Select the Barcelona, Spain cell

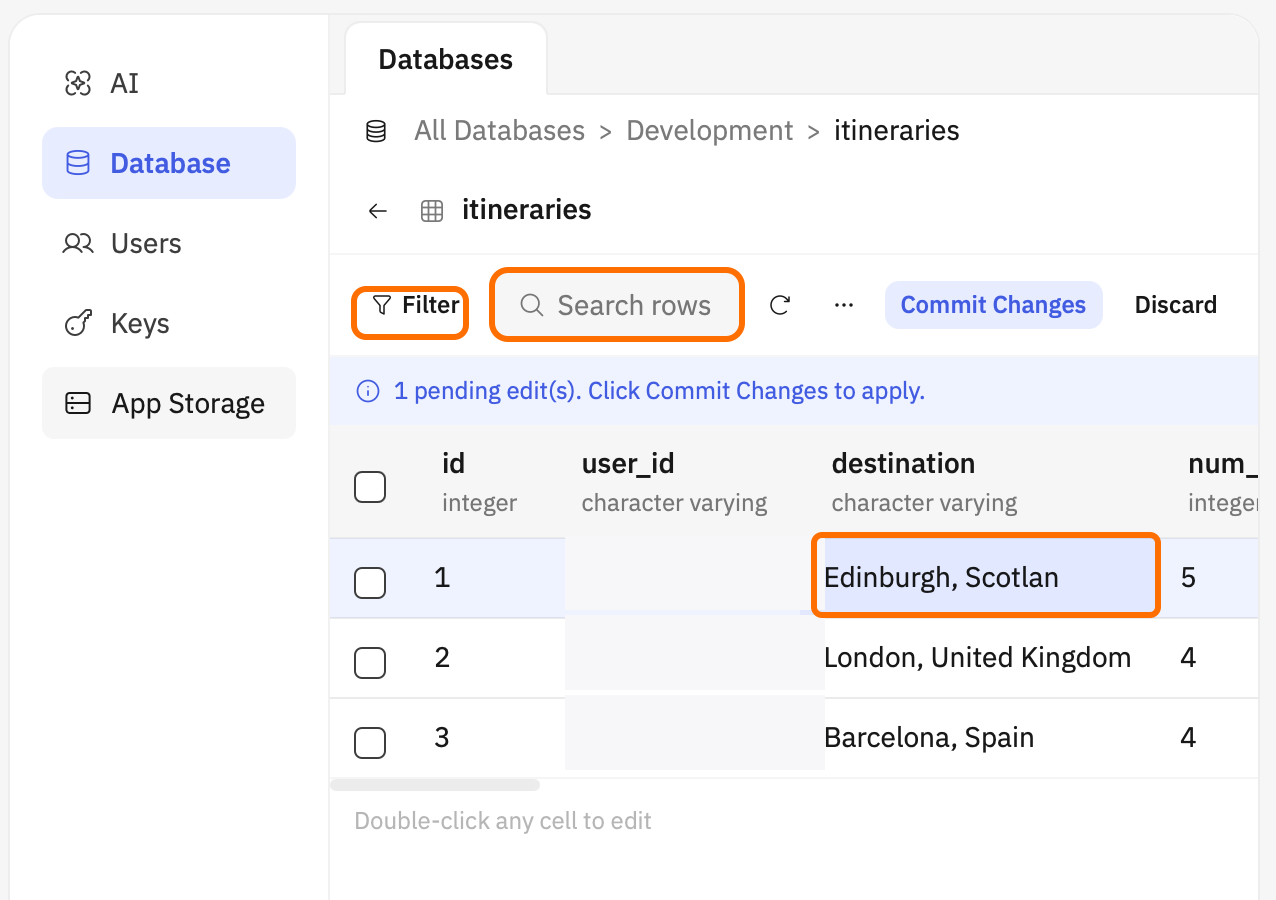point(929,738)
